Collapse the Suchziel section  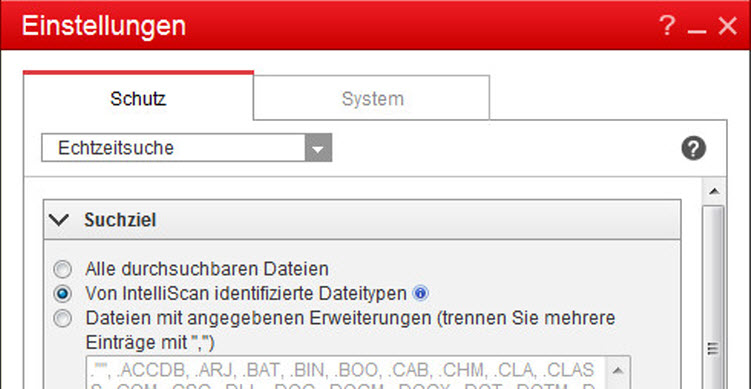pyautogui.click(x=59, y=220)
